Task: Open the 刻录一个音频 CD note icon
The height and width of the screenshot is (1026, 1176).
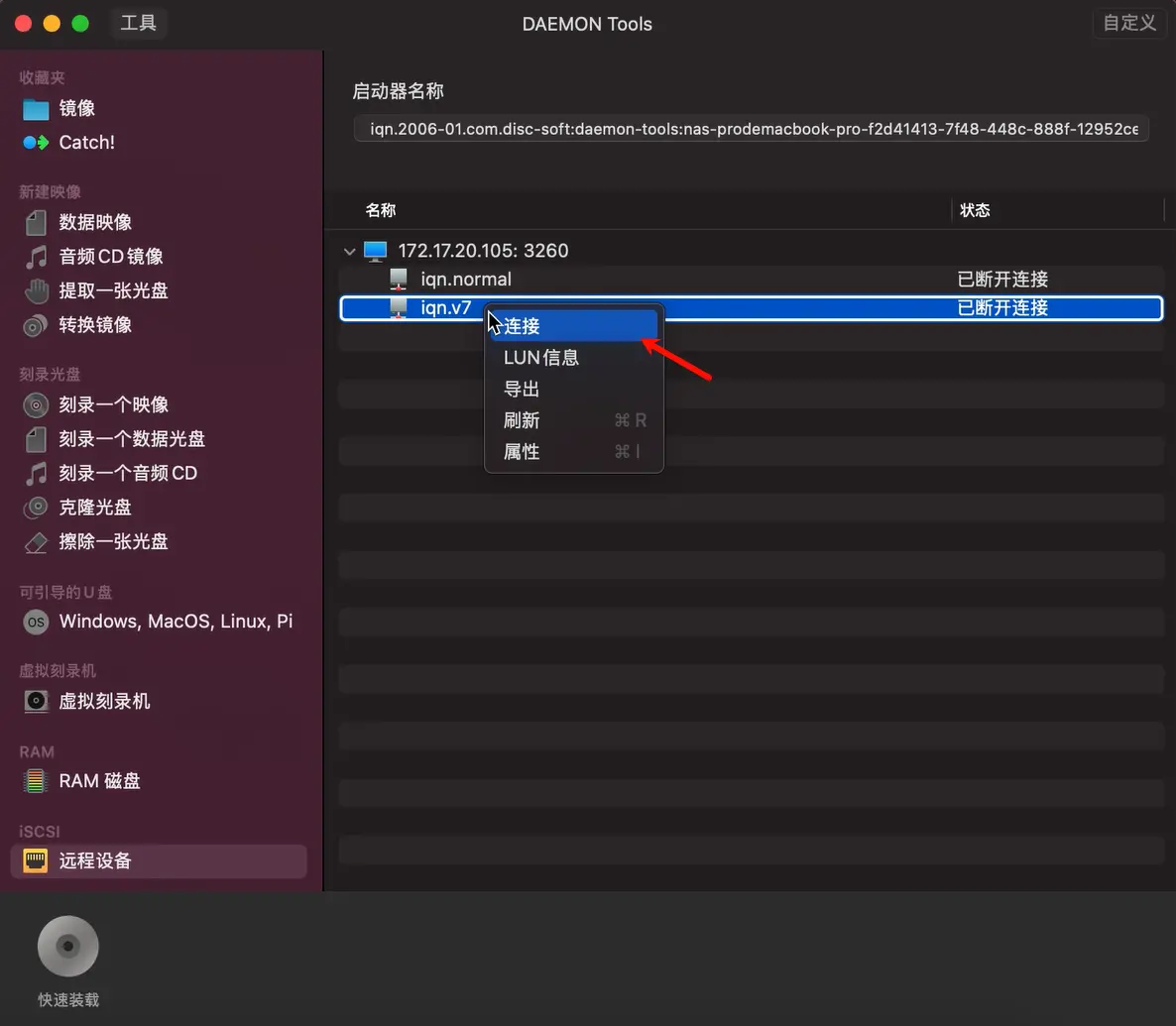Action: [36, 474]
